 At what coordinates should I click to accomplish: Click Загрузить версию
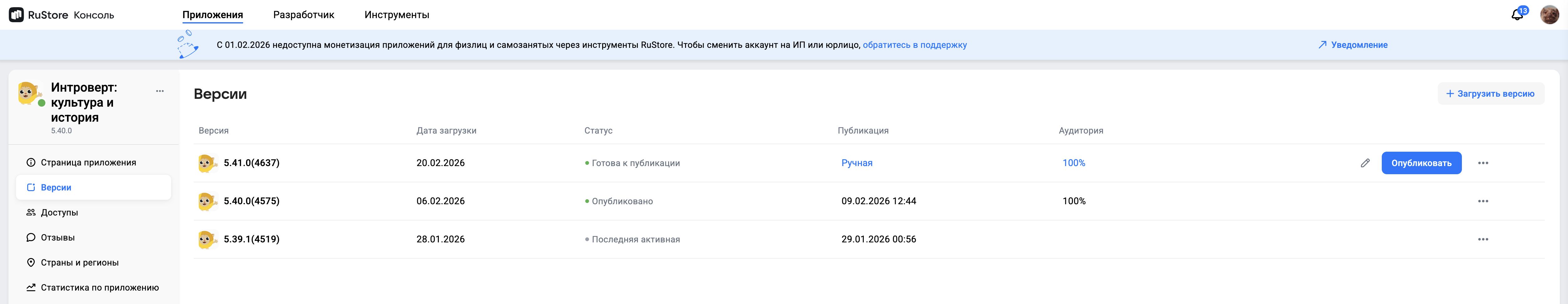point(1491,94)
